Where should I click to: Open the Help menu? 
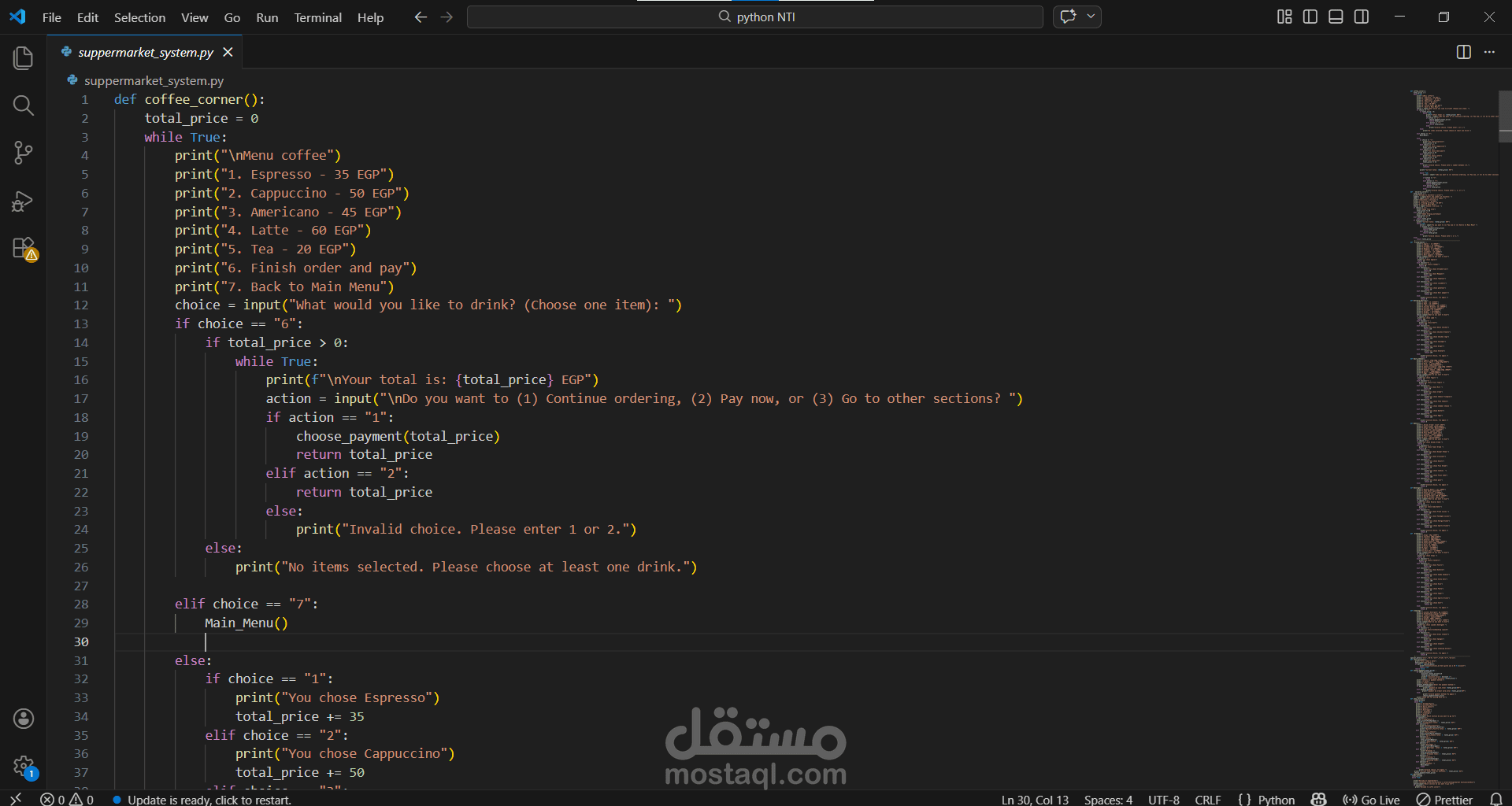click(x=370, y=17)
